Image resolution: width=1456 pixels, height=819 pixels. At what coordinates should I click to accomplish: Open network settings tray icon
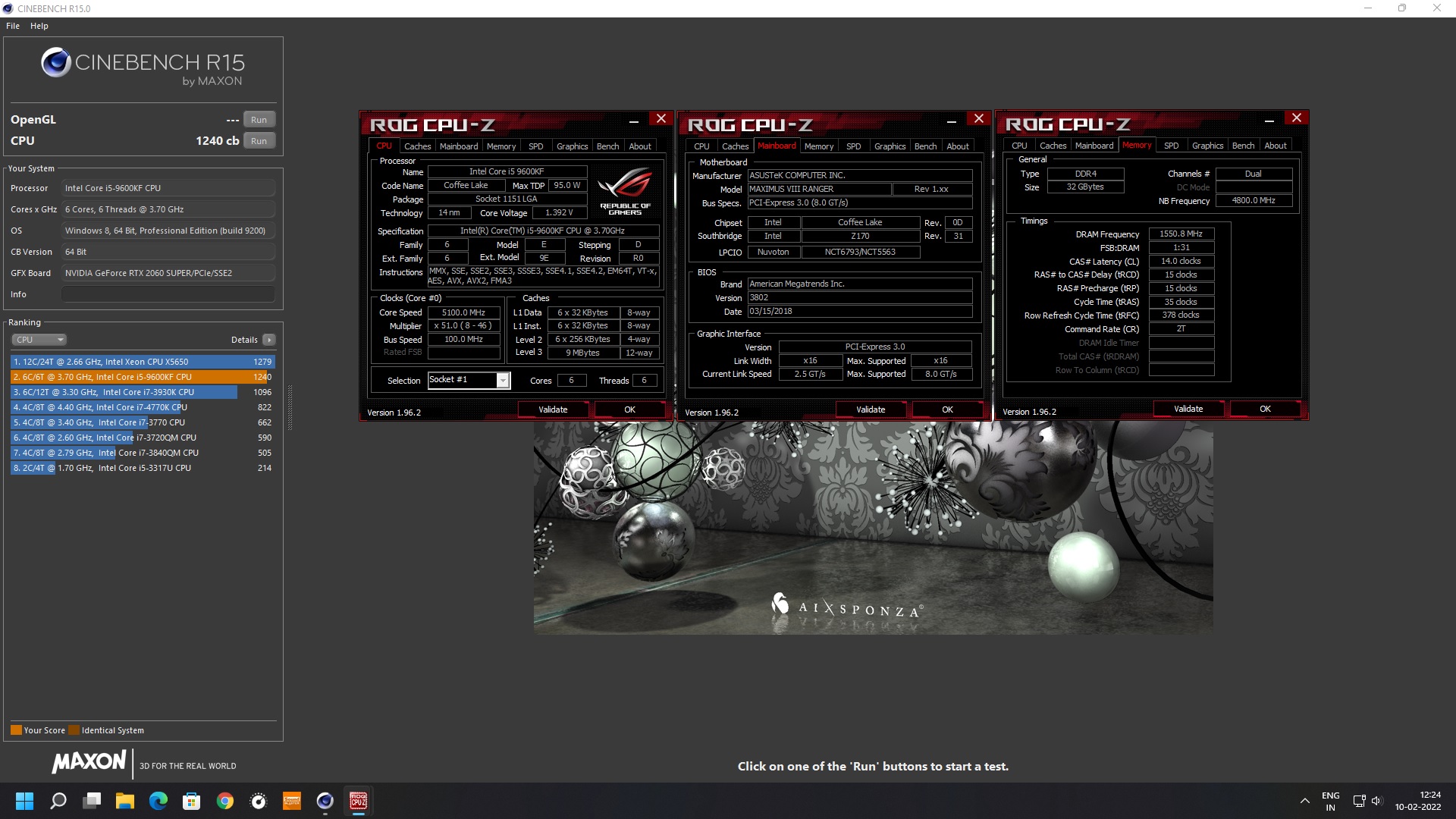point(1359,801)
